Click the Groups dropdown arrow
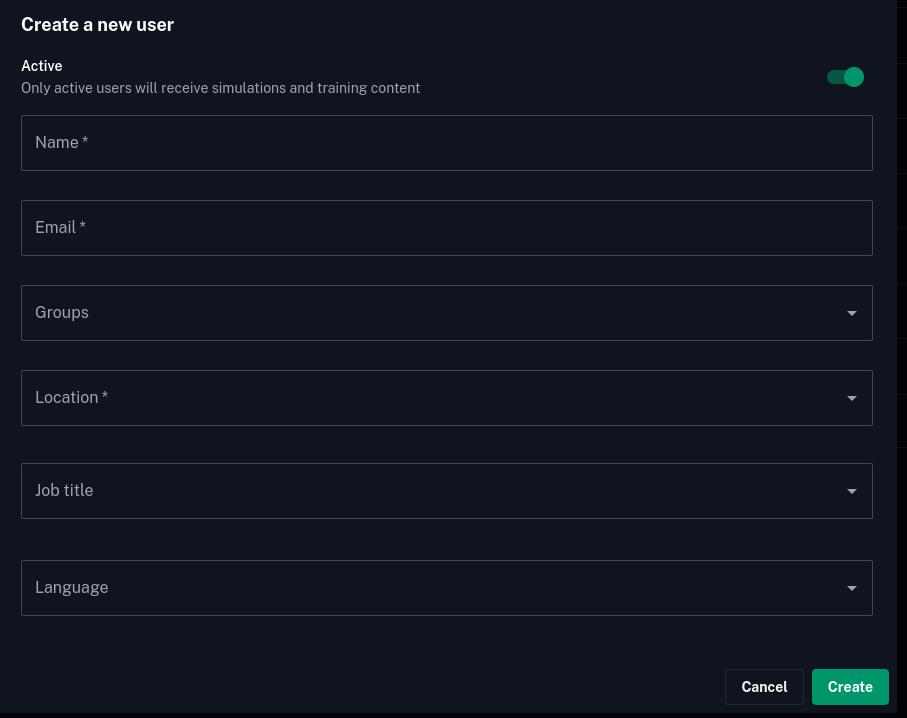Viewport: 907px width, 718px height. pyautogui.click(x=851, y=313)
